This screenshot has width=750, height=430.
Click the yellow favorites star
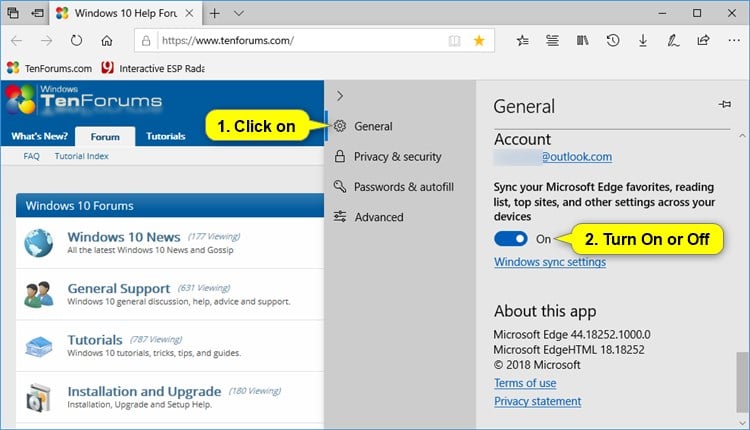479,41
